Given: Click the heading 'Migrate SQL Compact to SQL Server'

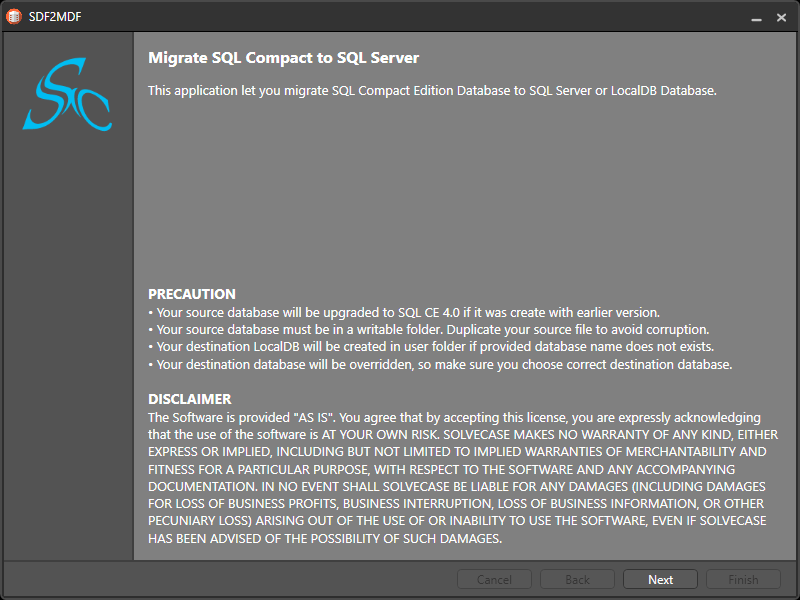Looking at the screenshot, I should point(283,58).
